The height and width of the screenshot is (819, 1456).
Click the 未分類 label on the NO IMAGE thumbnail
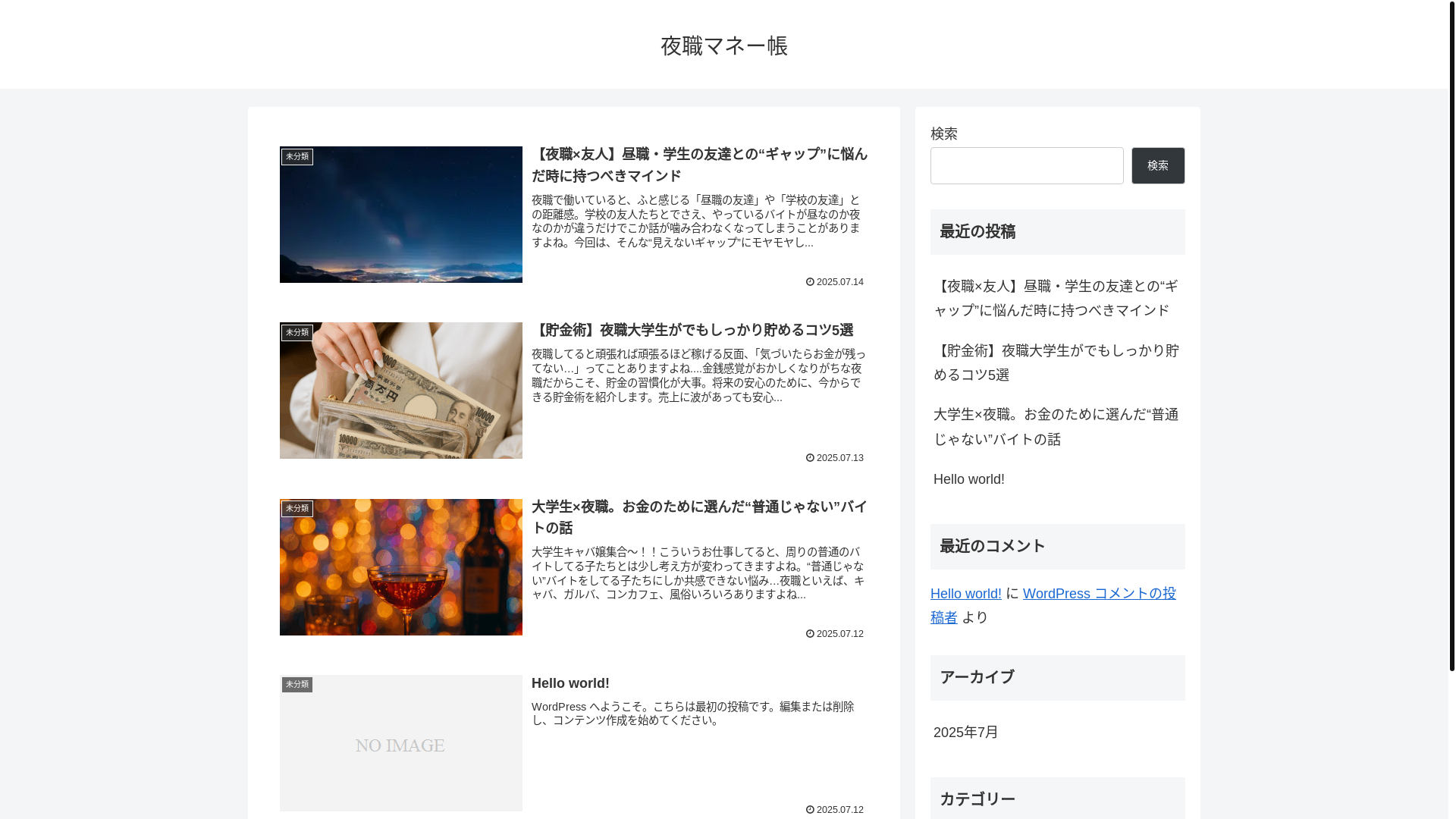pos(297,684)
